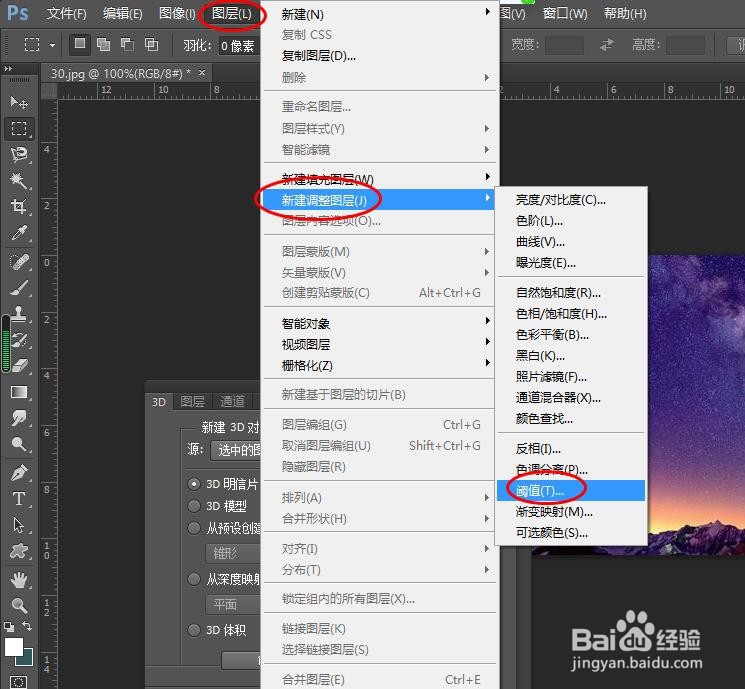Expand the 新建填充图层(W) submenu
745x689 pixels.
[379, 179]
